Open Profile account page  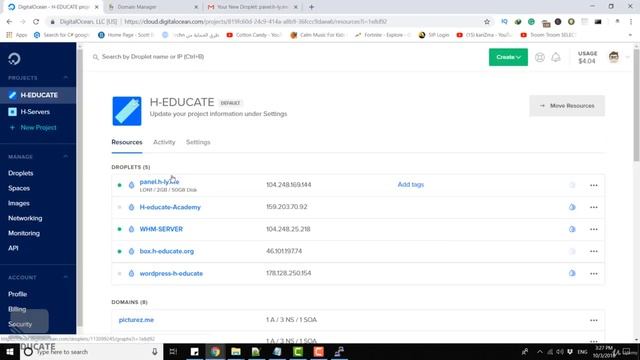coord(18,294)
